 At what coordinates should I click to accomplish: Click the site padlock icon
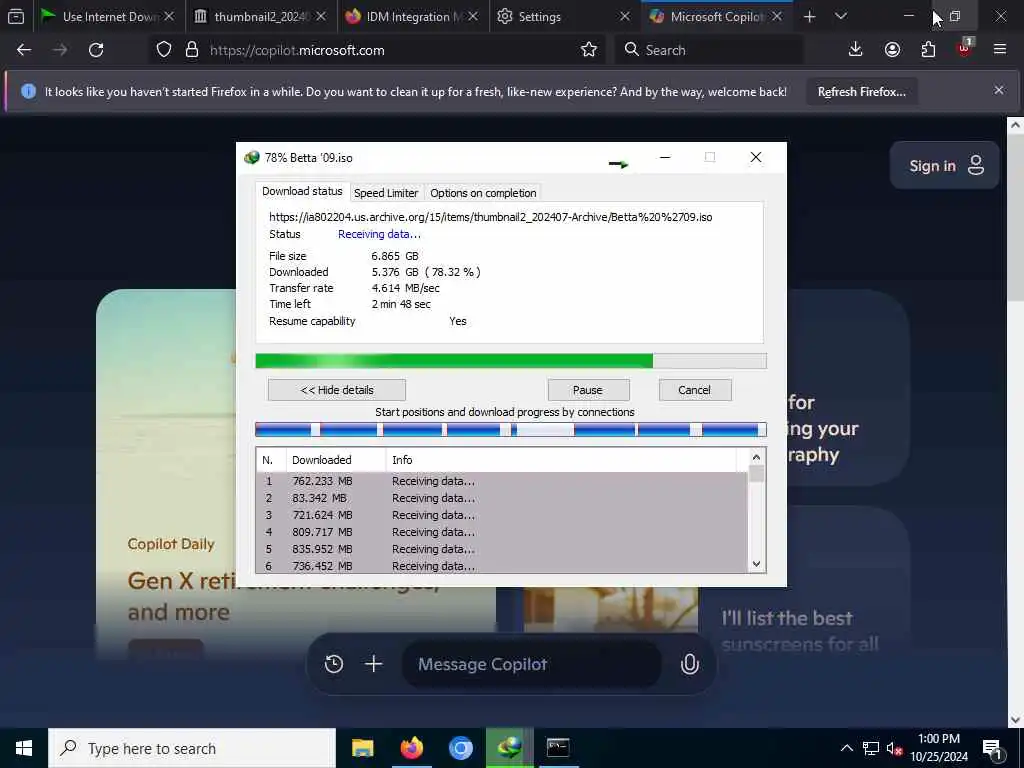tap(191, 50)
